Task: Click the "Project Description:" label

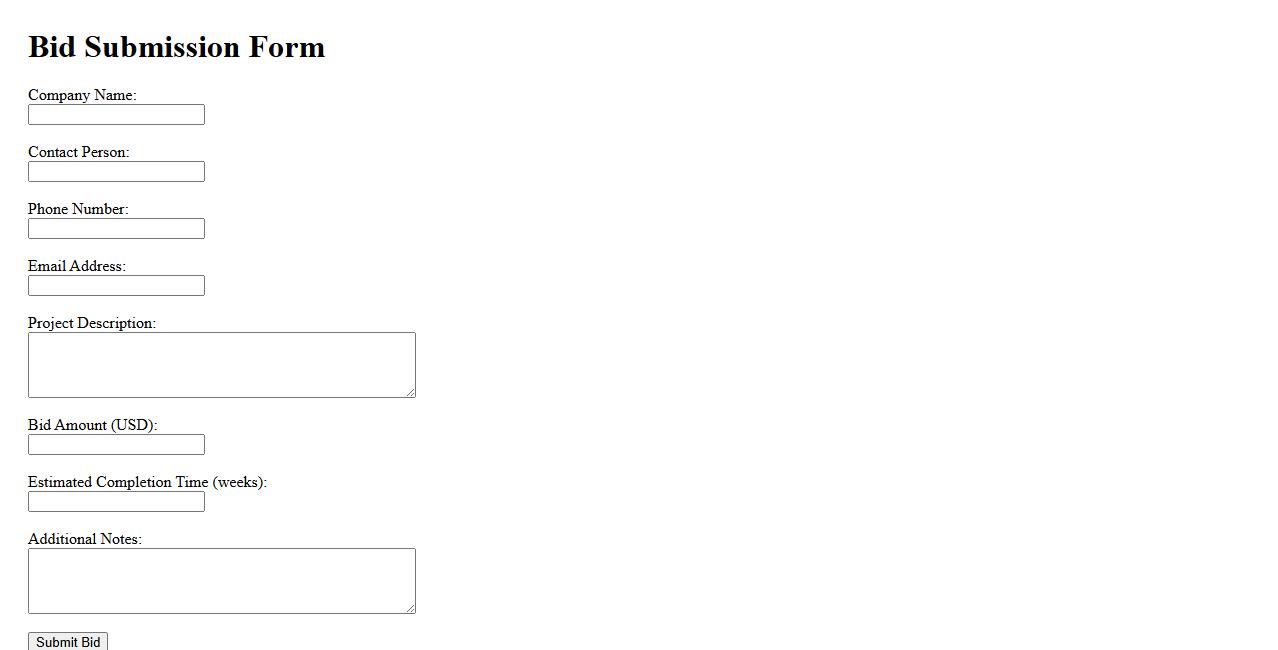Action: point(92,323)
